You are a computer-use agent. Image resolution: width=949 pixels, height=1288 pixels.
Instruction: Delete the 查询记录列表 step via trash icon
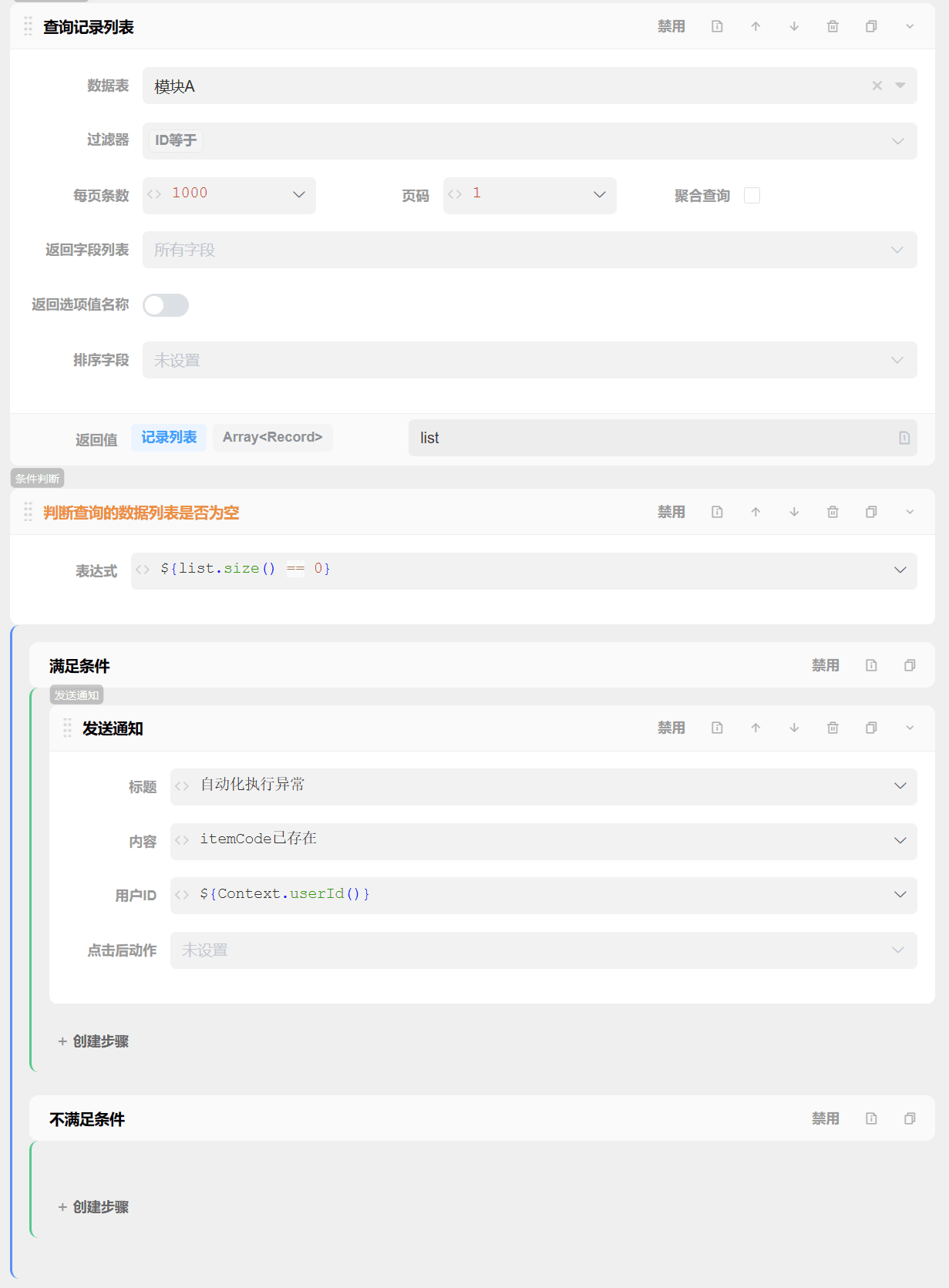click(x=833, y=27)
